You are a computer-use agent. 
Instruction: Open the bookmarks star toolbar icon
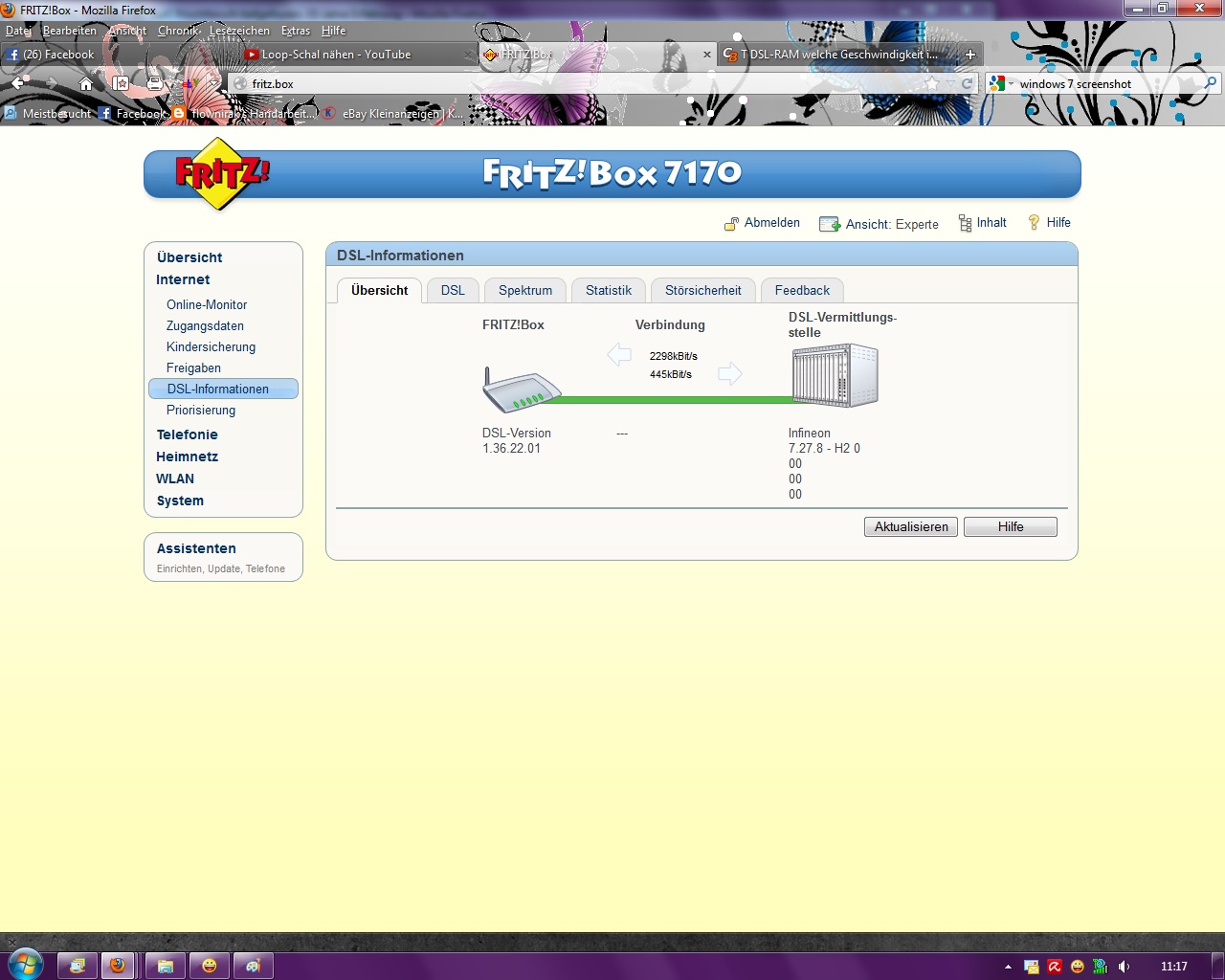point(121,83)
